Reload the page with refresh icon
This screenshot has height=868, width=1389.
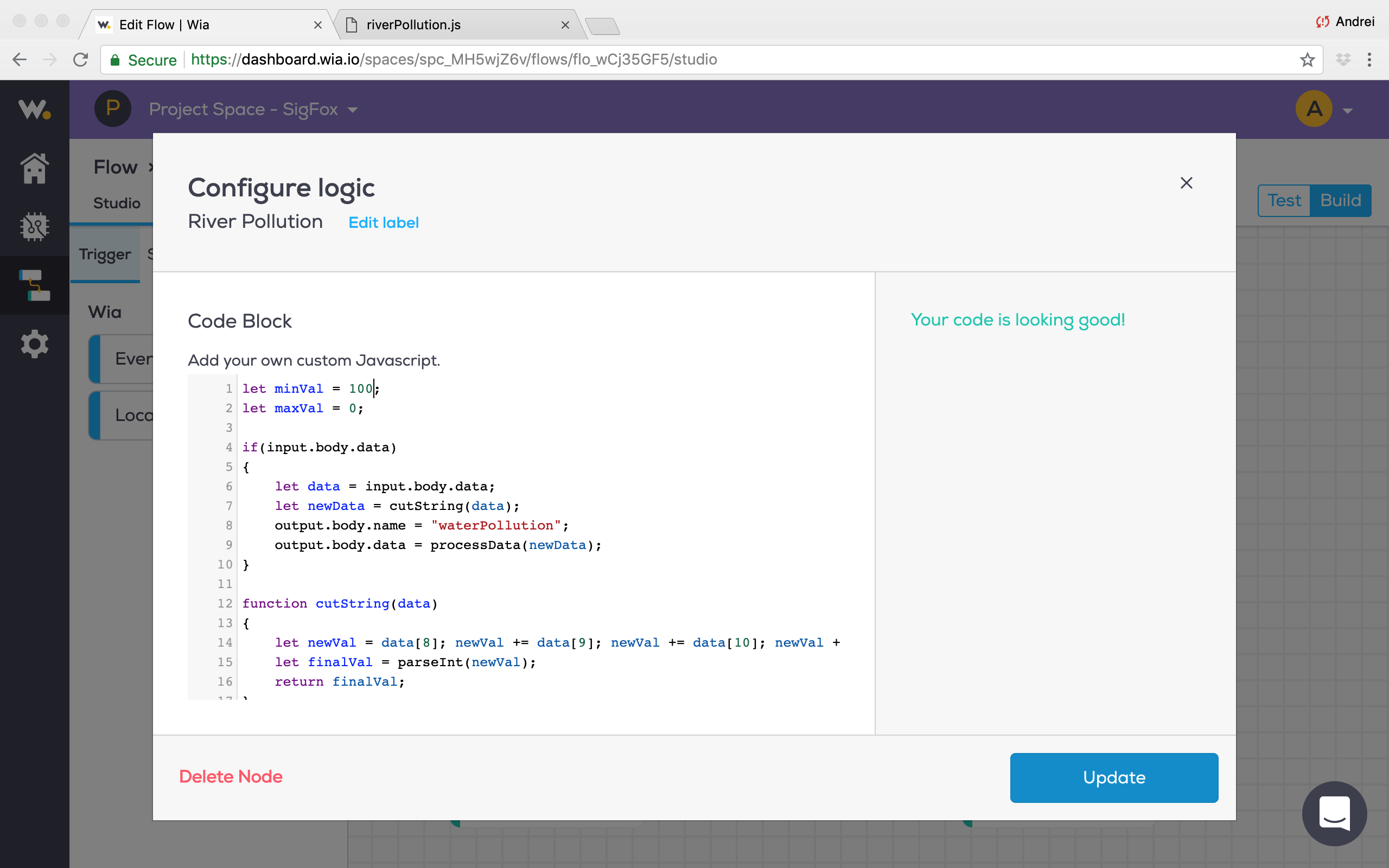[x=80, y=60]
